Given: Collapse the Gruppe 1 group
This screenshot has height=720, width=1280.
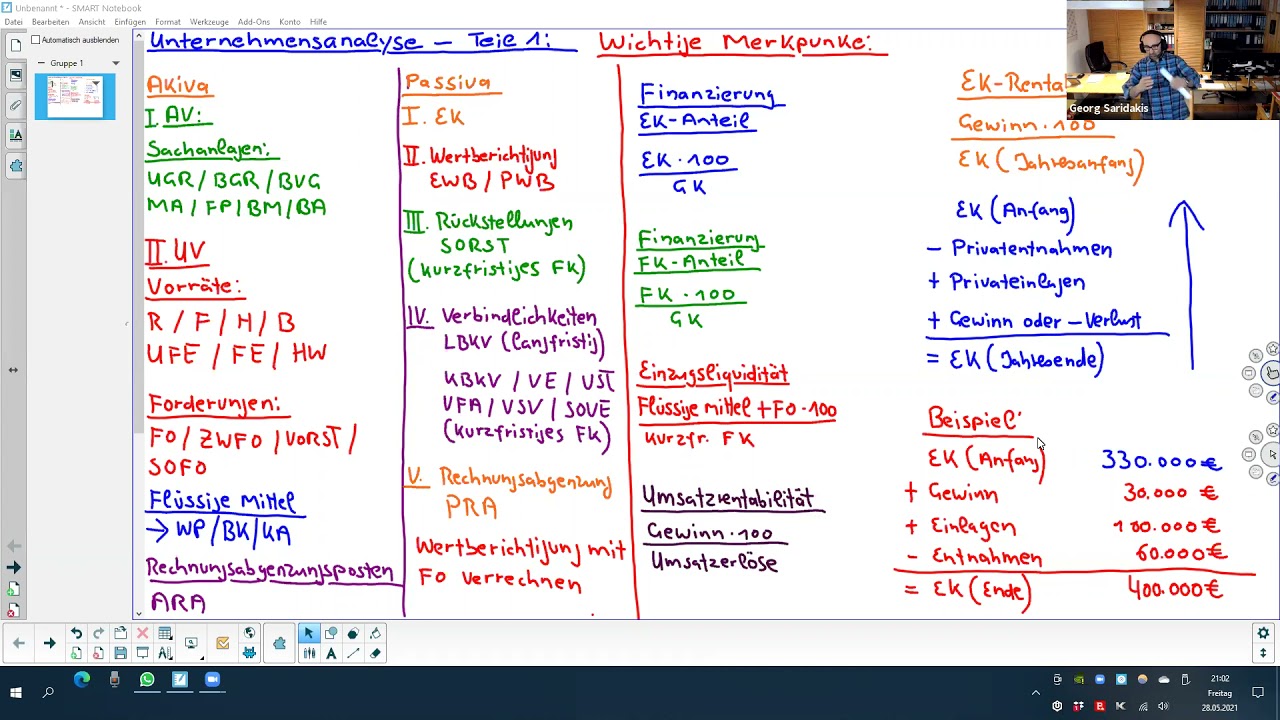Looking at the screenshot, I should 42,63.
